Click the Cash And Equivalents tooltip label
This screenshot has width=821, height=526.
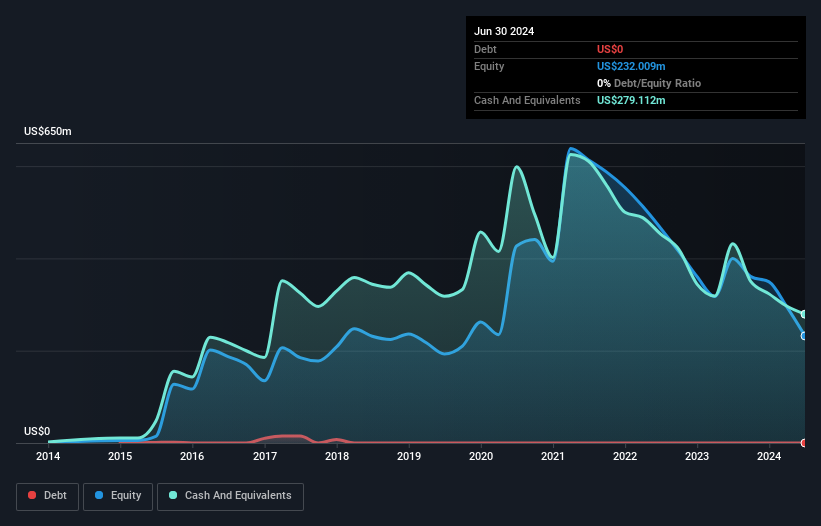click(527, 100)
